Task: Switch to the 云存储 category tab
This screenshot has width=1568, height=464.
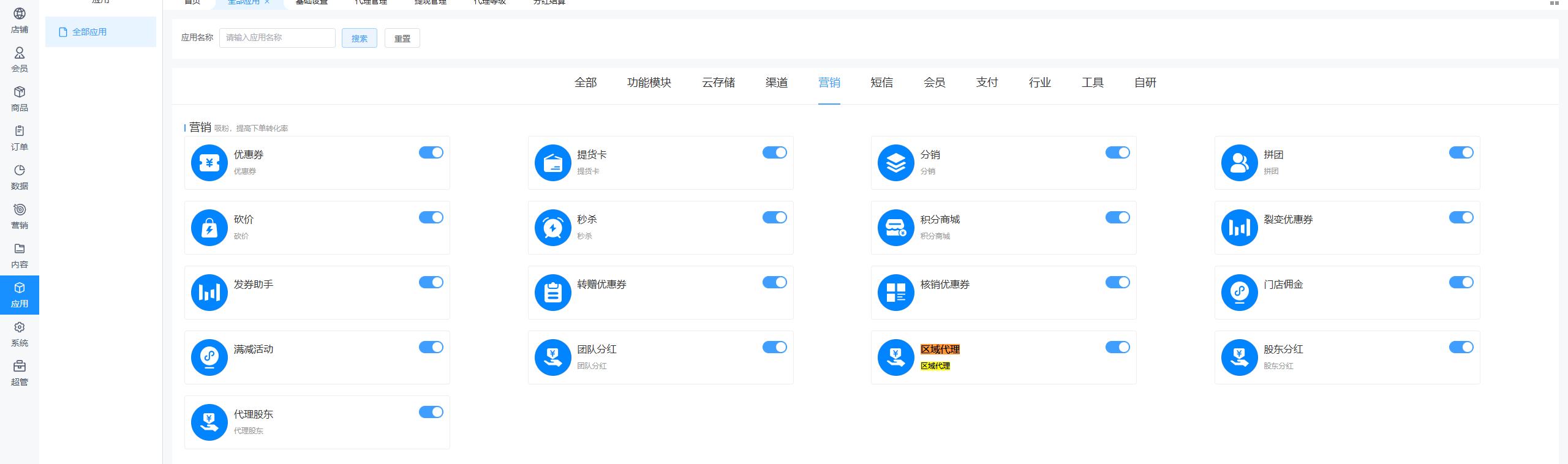Action: pos(718,83)
